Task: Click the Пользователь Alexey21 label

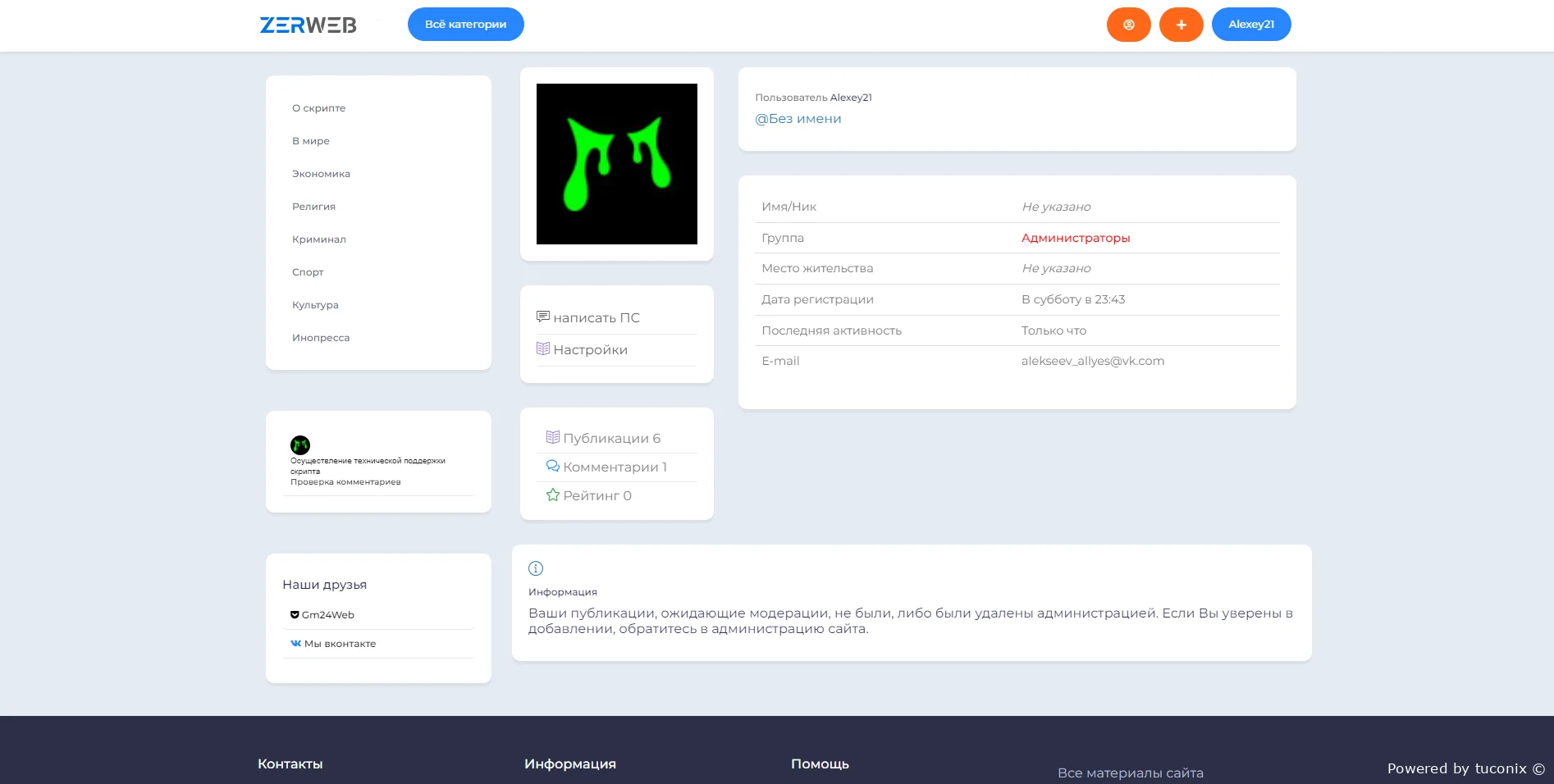Action: tap(813, 98)
